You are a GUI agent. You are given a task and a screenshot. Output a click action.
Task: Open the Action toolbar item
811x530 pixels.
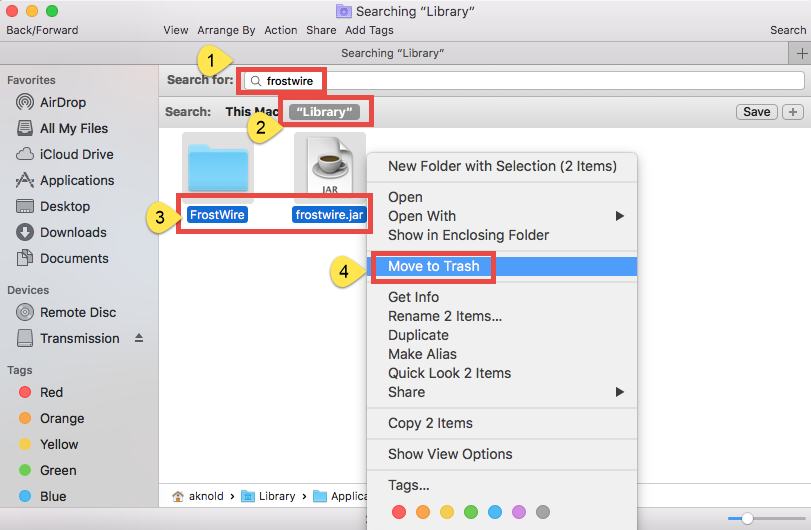(281, 30)
